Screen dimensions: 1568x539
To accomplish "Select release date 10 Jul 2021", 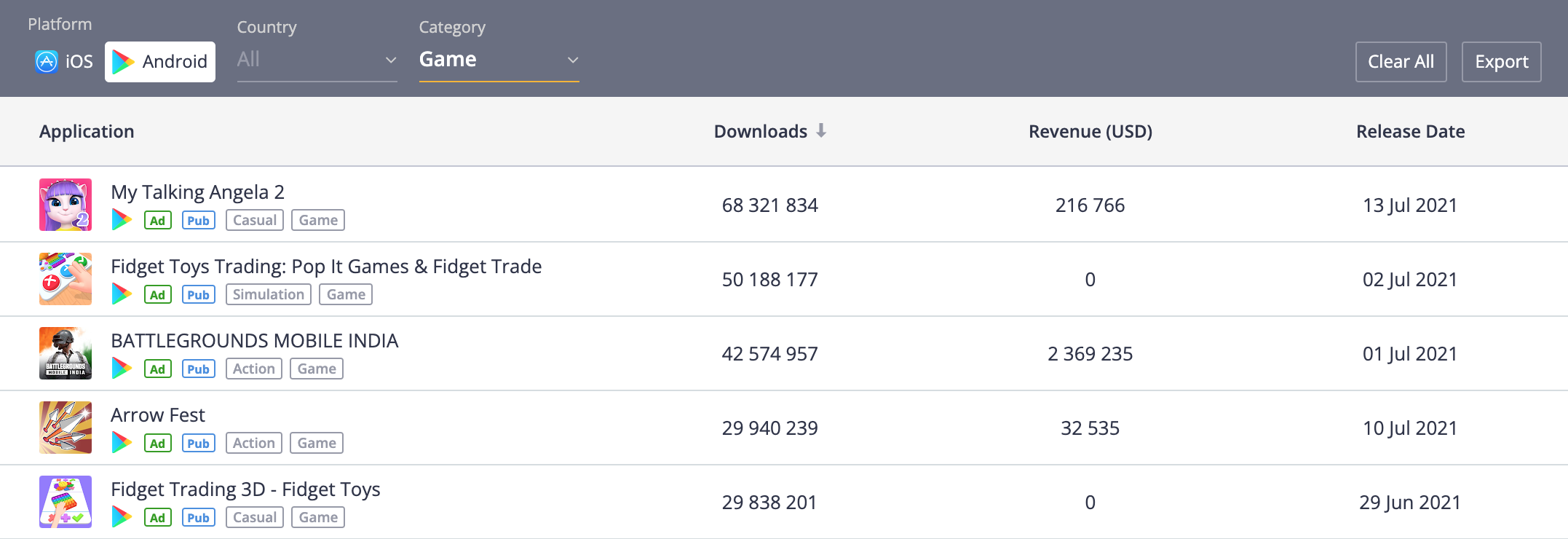I will (1410, 428).
